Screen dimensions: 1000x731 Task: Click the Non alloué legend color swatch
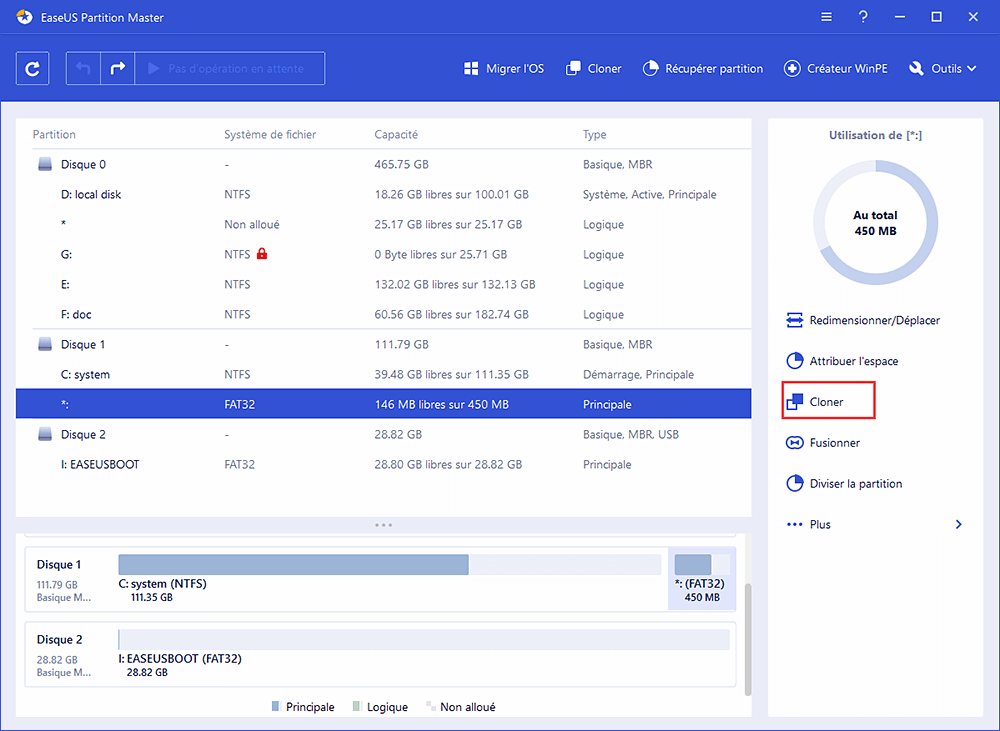point(430,706)
